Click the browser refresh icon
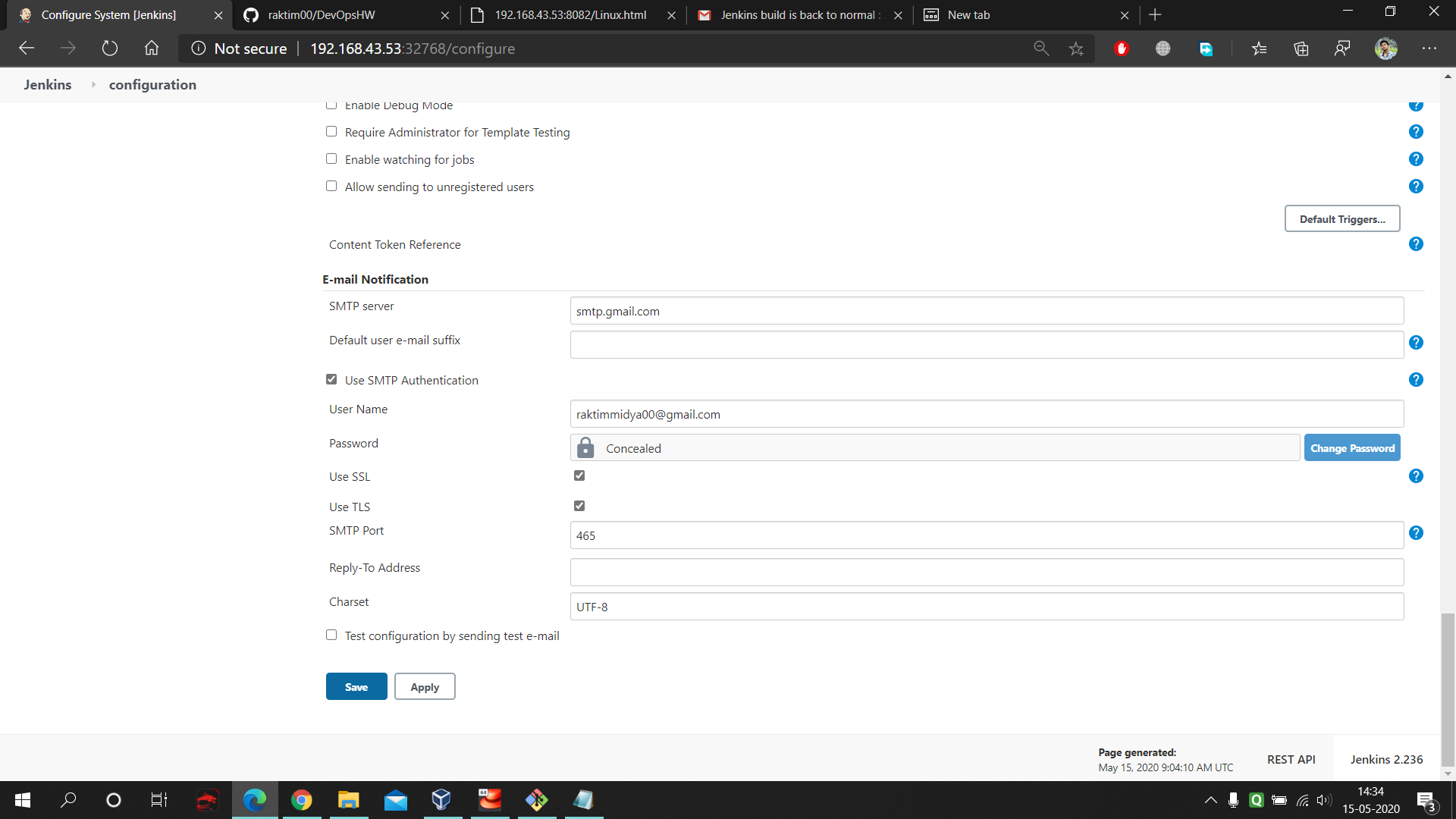This screenshot has height=819, width=1456. pos(110,49)
